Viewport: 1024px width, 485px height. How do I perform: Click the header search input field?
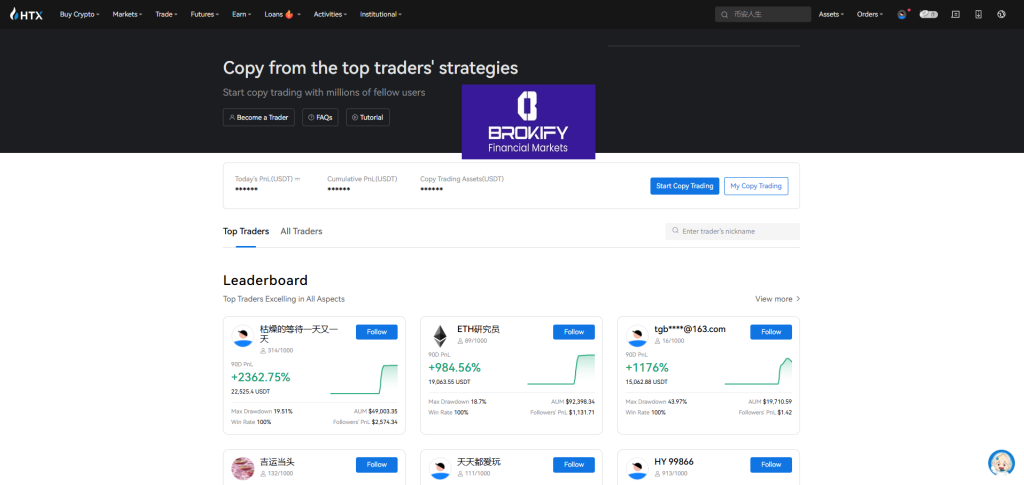[x=763, y=14]
